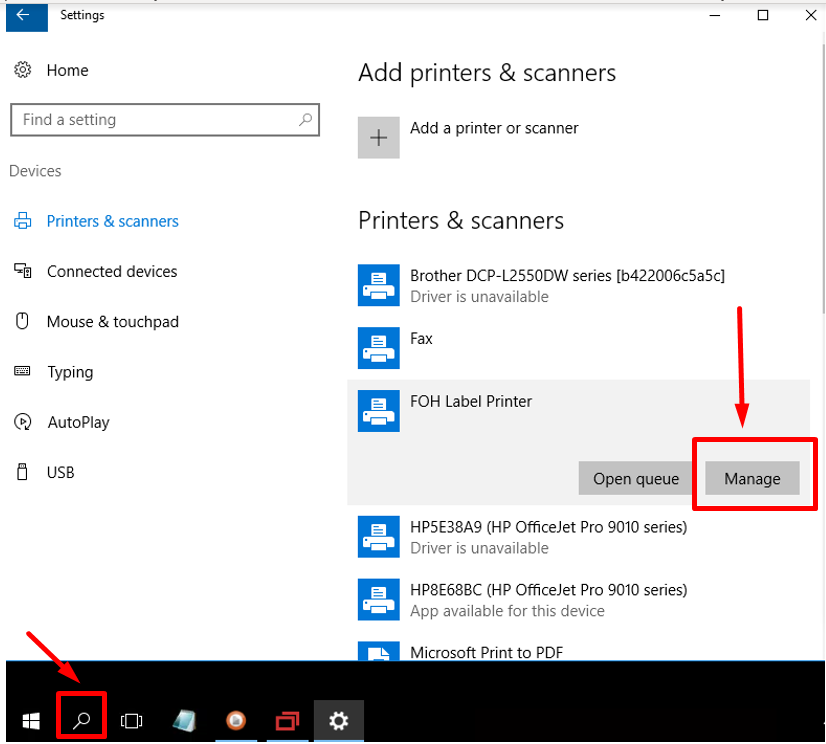Select the Fax device icon

[379, 348]
